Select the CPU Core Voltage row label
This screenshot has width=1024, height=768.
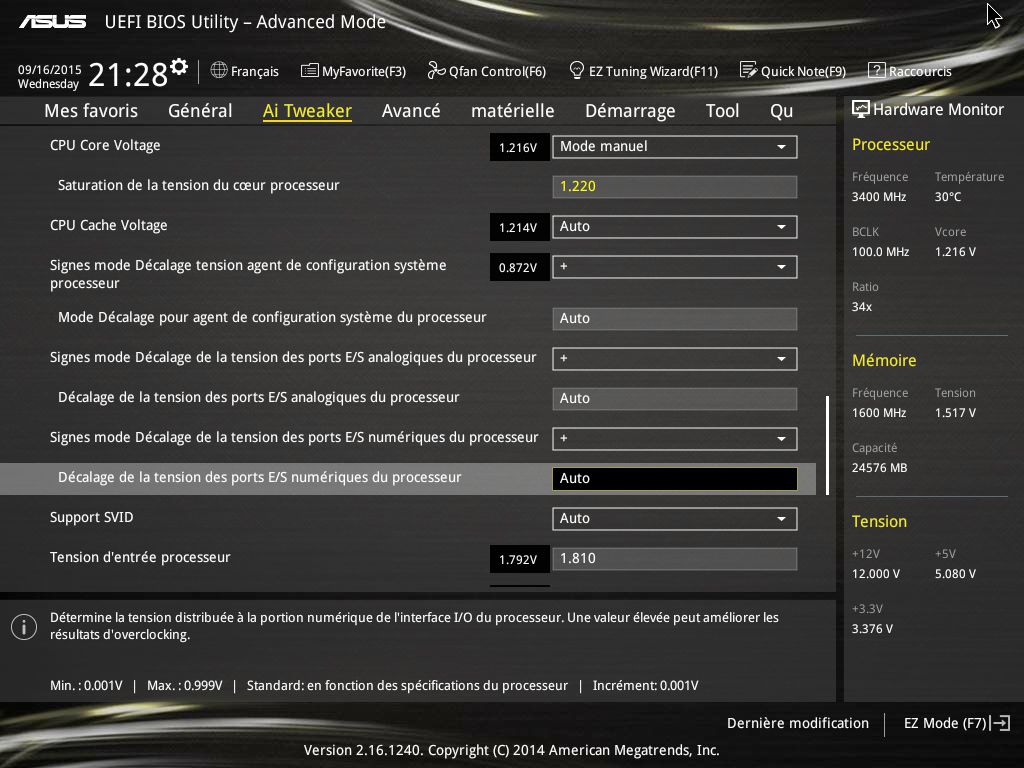(x=105, y=146)
